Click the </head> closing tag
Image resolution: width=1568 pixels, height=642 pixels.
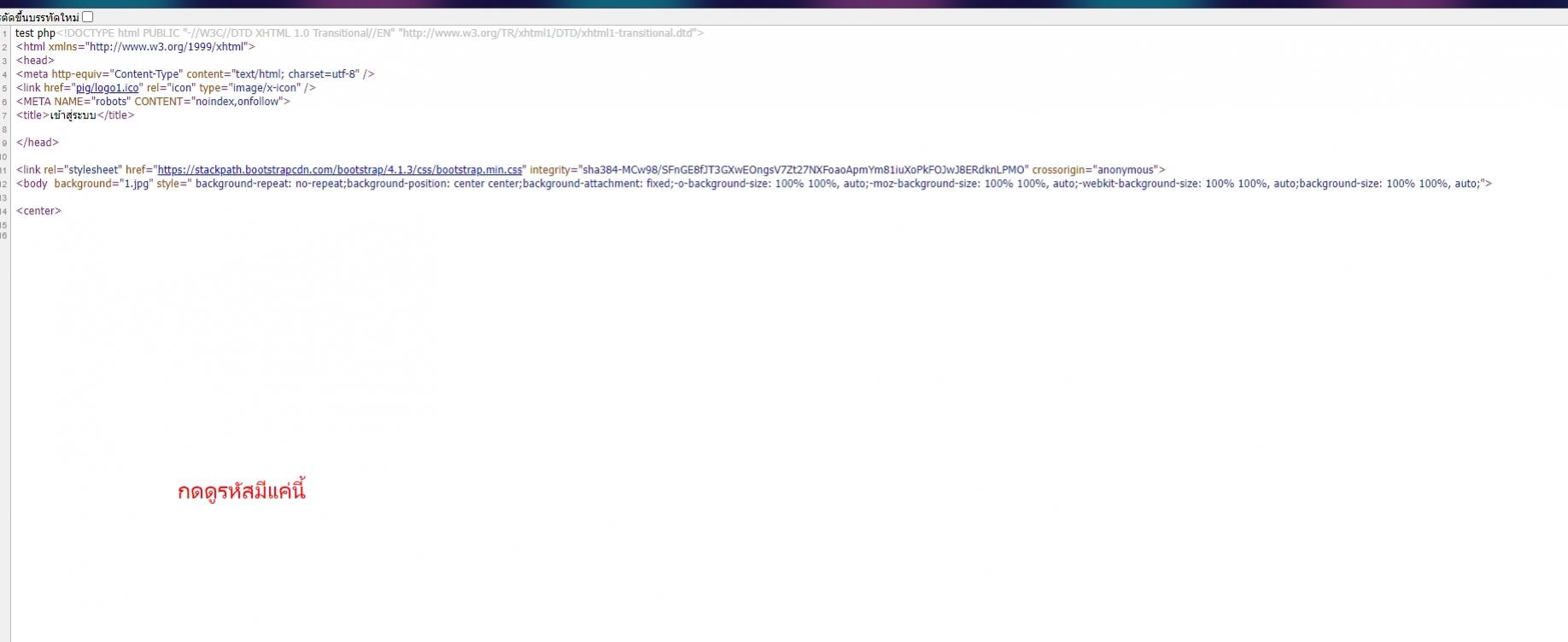pyautogui.click(x=38, y=143)
